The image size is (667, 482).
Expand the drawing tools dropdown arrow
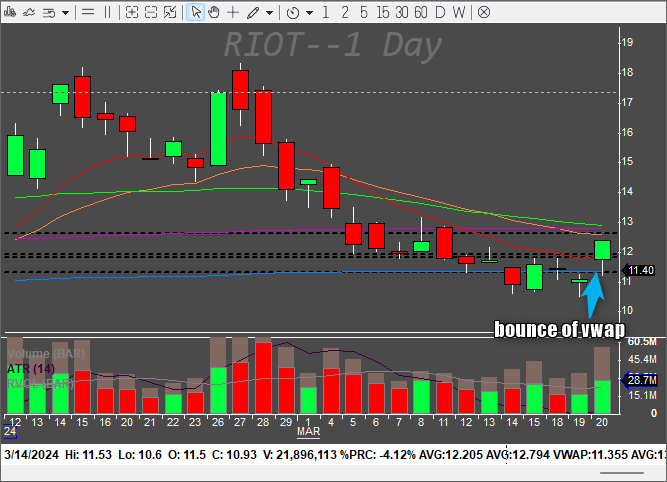point(269,13)
